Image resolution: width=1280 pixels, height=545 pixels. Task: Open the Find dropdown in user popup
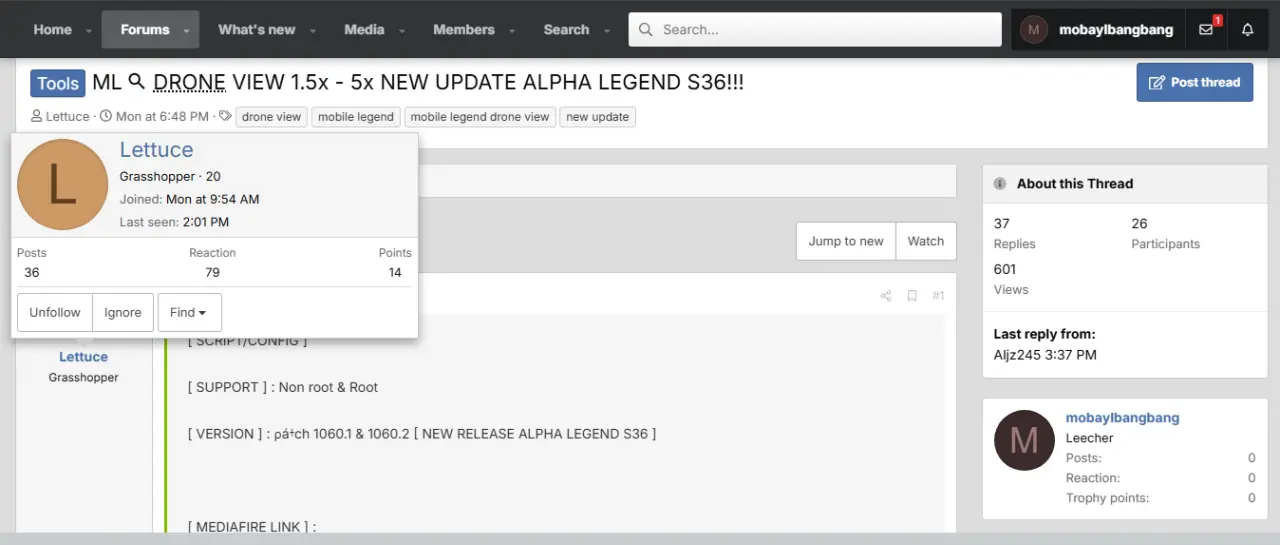pyautogui.click(x=188, y=312)
